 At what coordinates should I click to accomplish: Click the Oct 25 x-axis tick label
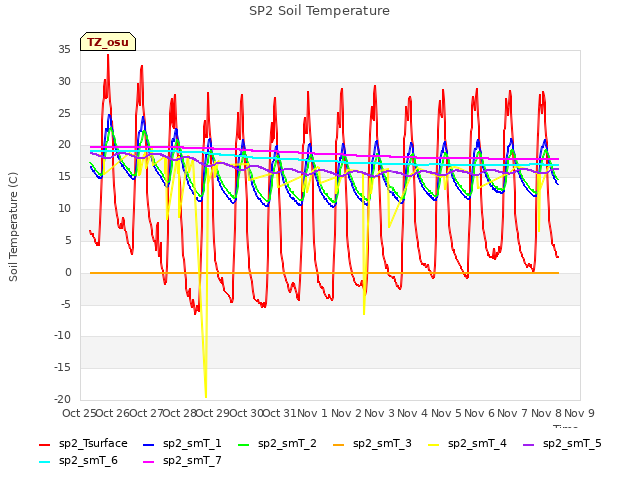(79, 413)
